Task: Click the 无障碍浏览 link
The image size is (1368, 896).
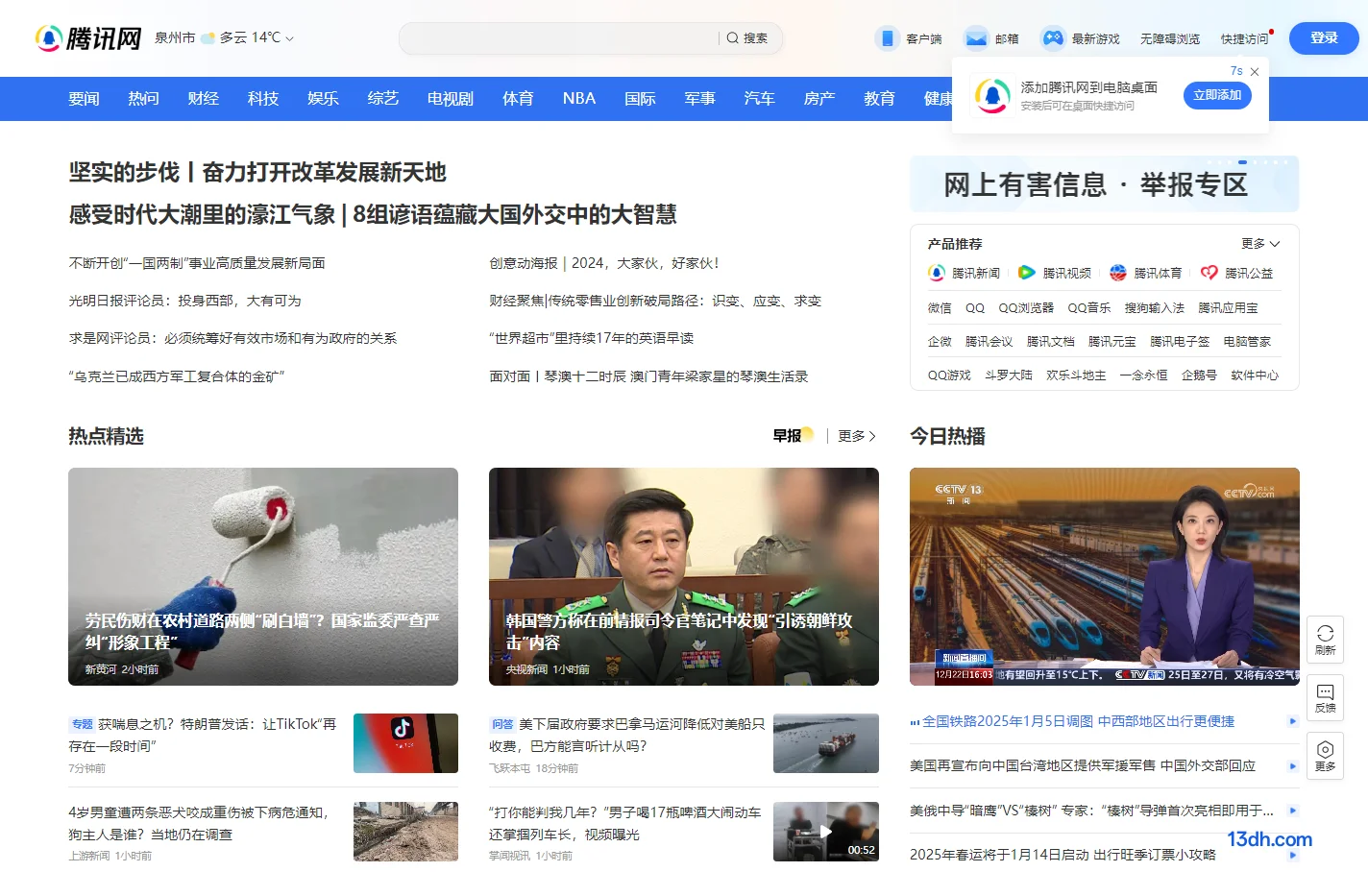Action: click(1170, 39)
